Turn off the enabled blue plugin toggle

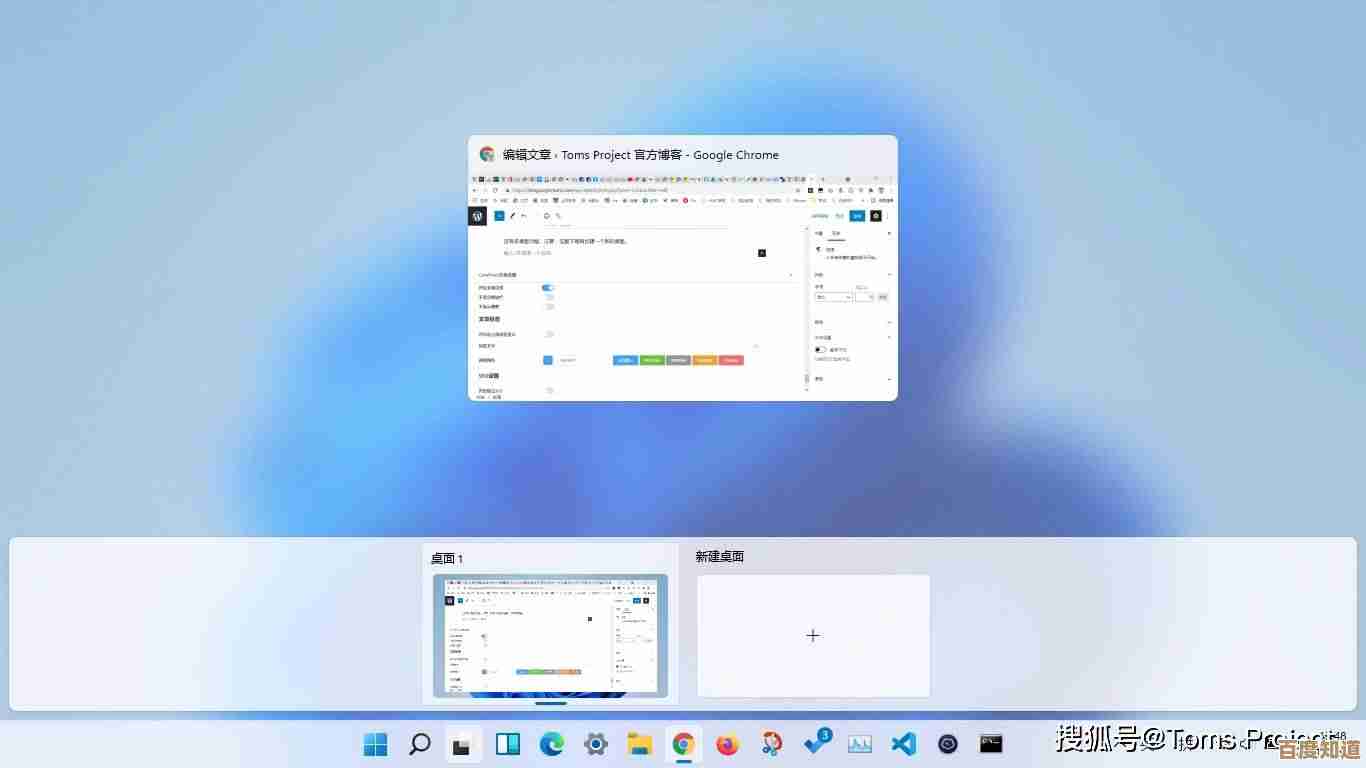coord(548,287)
